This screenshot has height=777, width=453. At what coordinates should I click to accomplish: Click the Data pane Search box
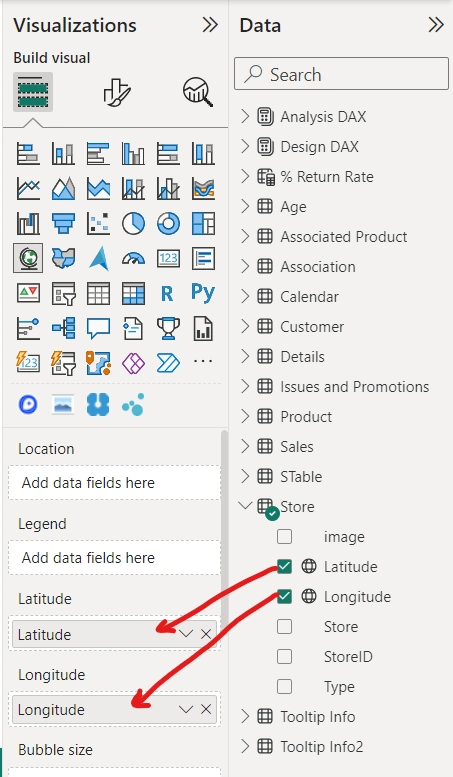click(341, 74)
